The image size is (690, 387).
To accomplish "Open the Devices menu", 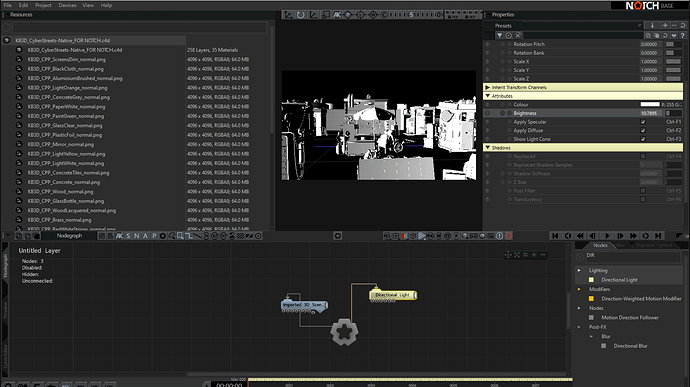I will (x=67, y=5).
